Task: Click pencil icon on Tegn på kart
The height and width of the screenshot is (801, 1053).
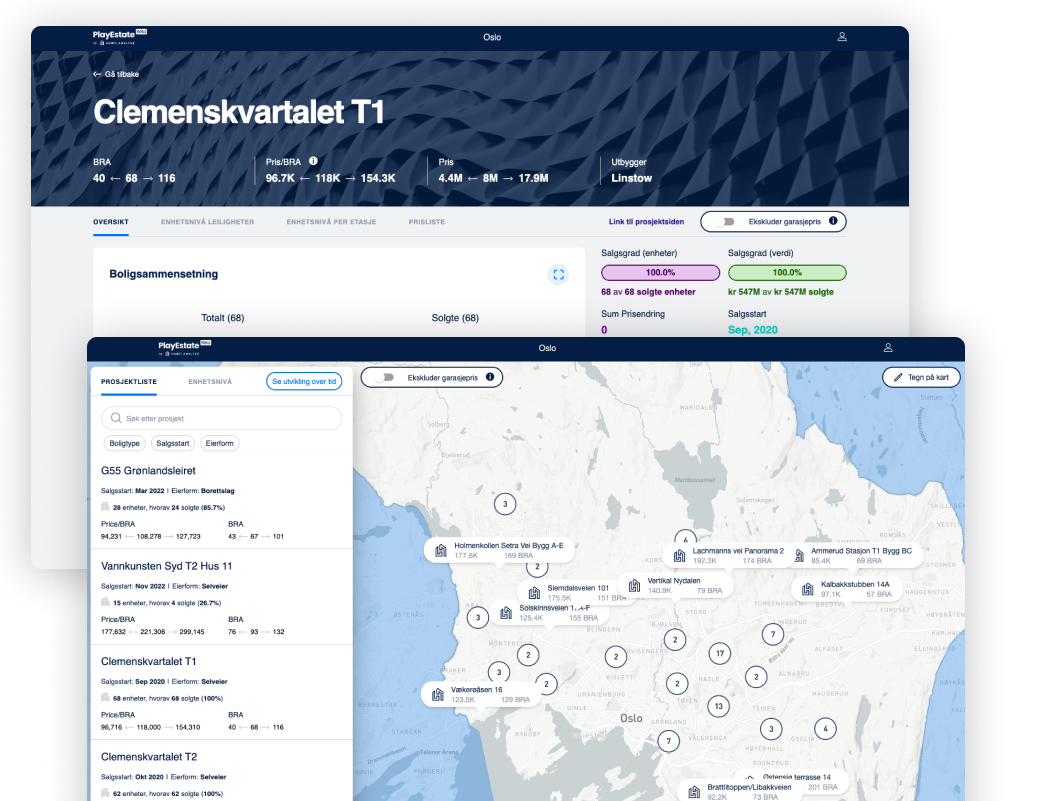Action: pos(898,377)
